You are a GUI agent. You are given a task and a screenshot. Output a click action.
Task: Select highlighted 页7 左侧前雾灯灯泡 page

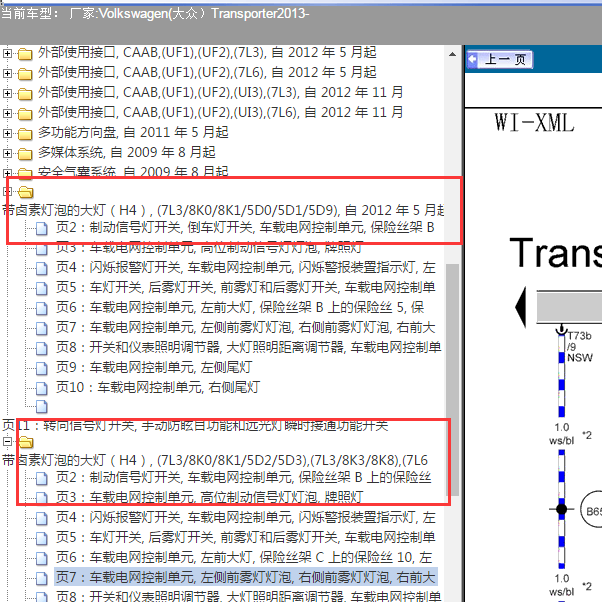pos(246,577)
